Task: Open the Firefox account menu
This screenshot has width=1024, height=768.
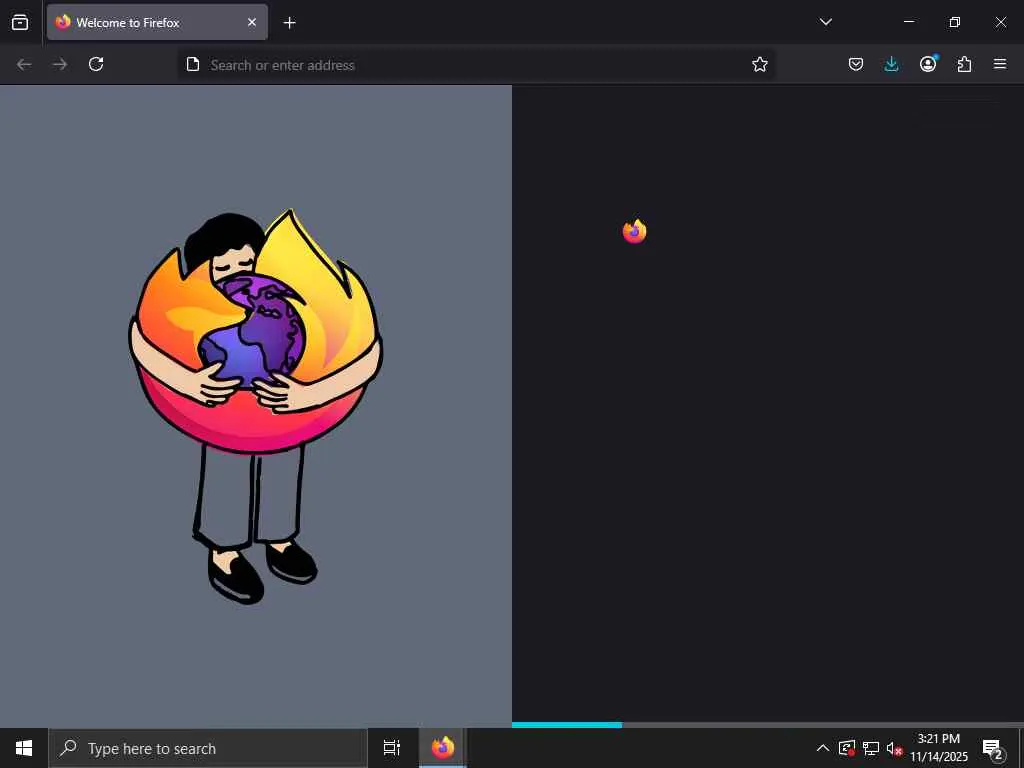Action: [x=928, y=64]
